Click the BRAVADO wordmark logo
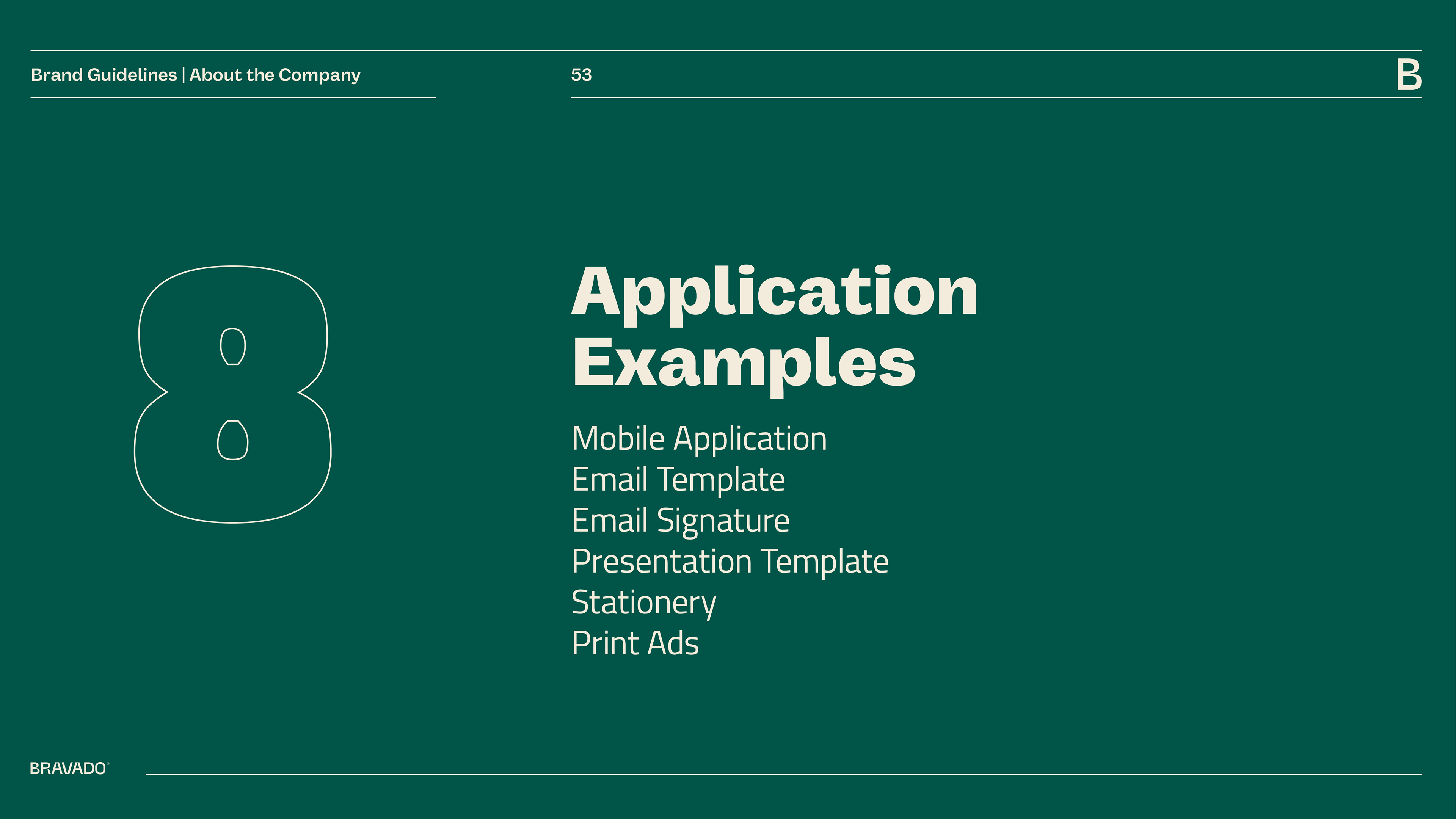Image resolution: width=1456 pixels, height=819 pixels. [68, 769]
